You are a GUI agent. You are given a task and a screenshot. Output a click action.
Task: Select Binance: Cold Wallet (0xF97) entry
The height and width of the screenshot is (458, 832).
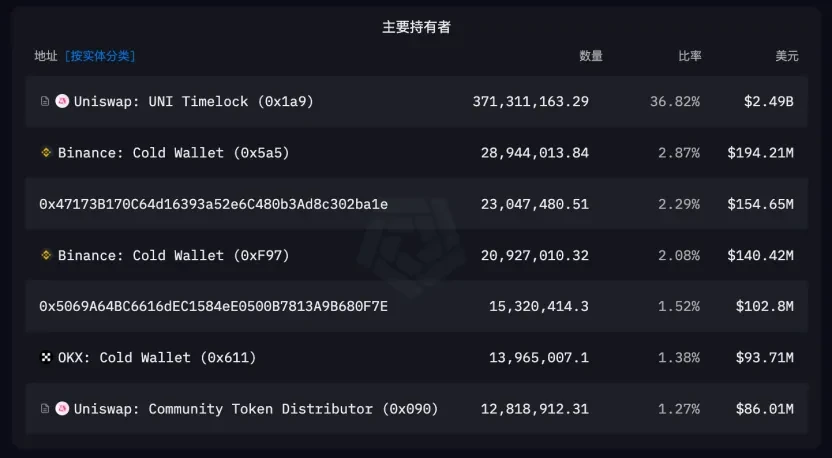pos(173,255)
